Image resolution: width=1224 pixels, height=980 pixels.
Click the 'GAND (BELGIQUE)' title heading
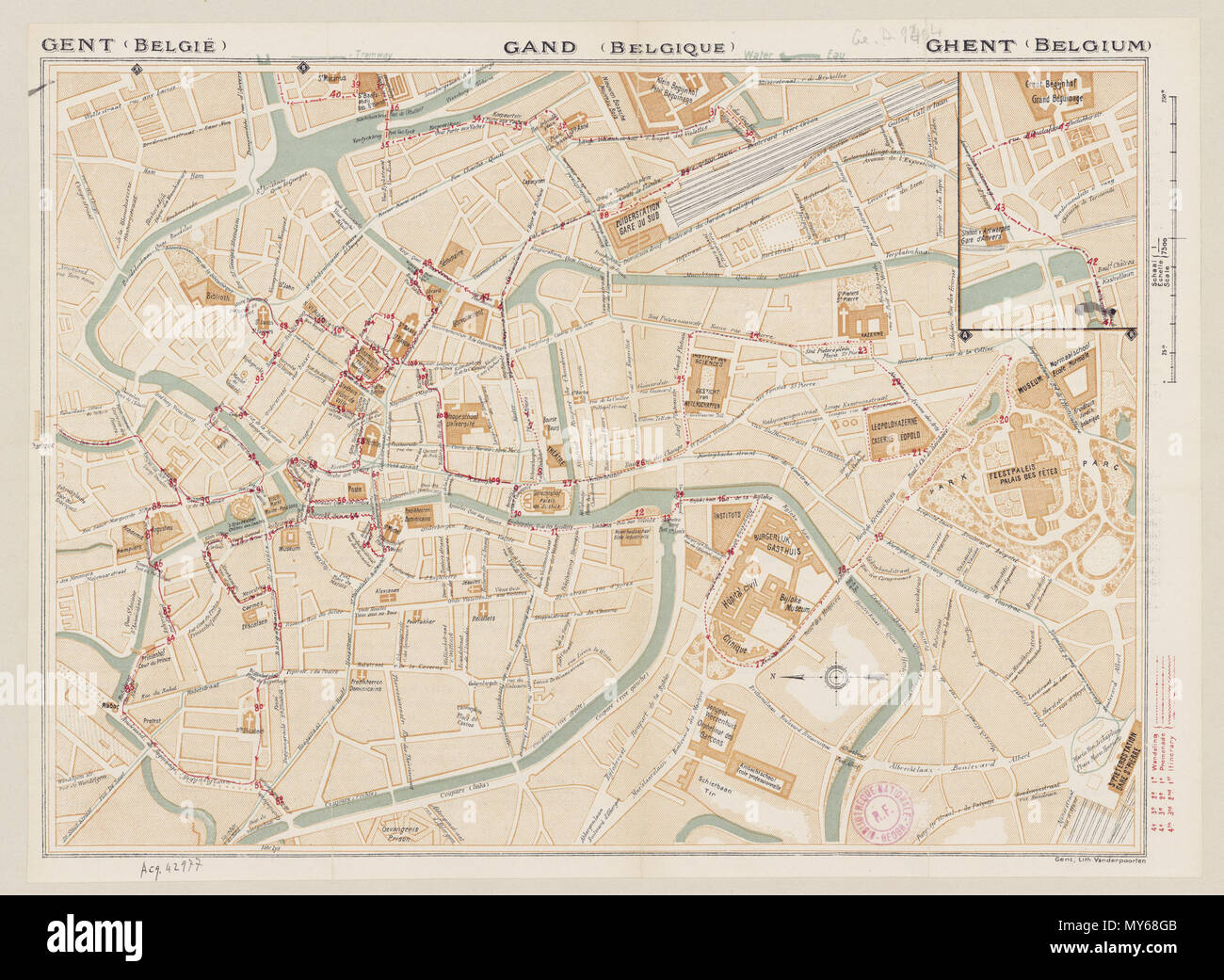click(x=618, y=46)
